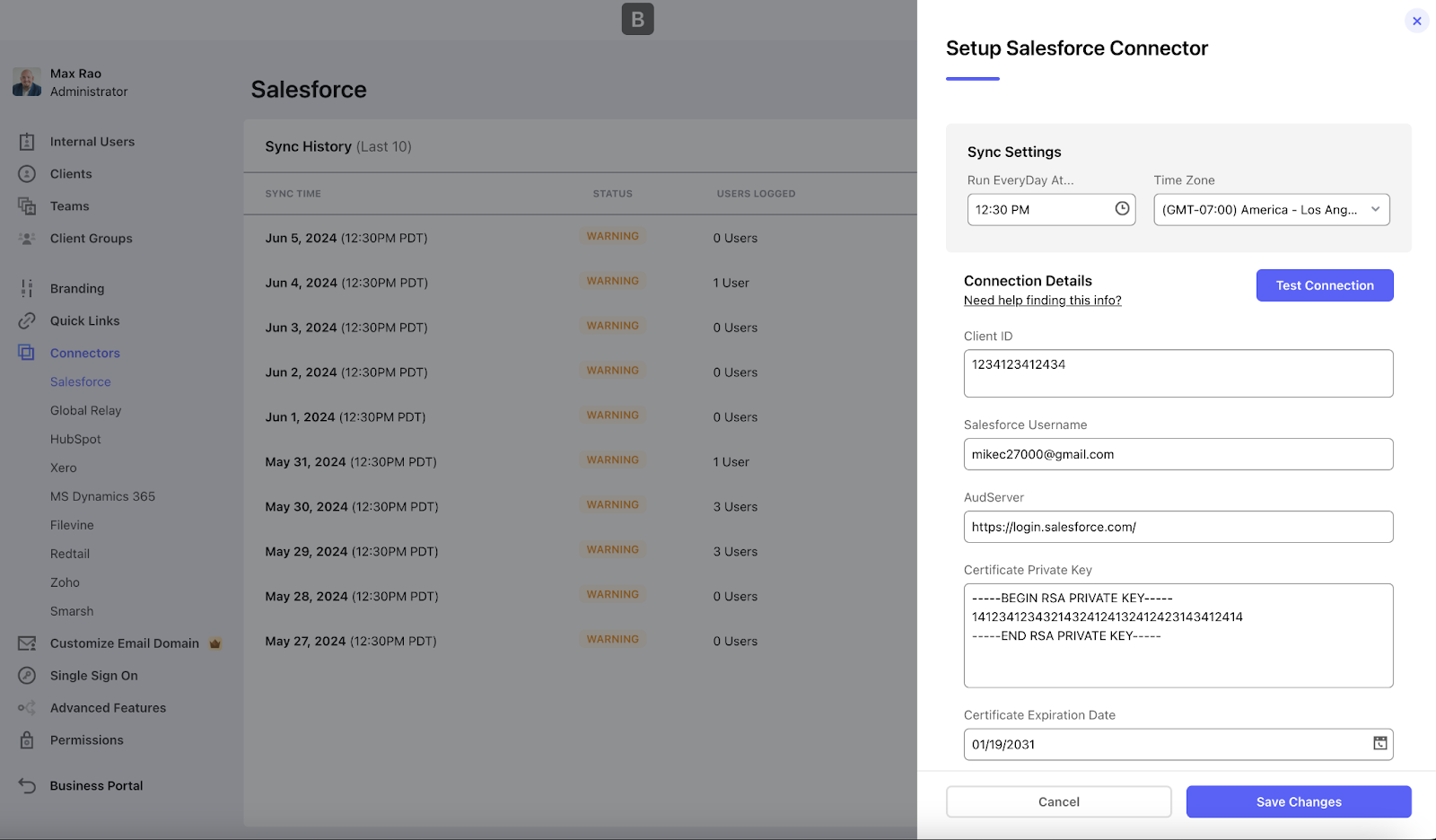The height and width of the screenshot is (840, 1436).
Task: Click the Salesforce Username field
Action: pos(1178,454)
